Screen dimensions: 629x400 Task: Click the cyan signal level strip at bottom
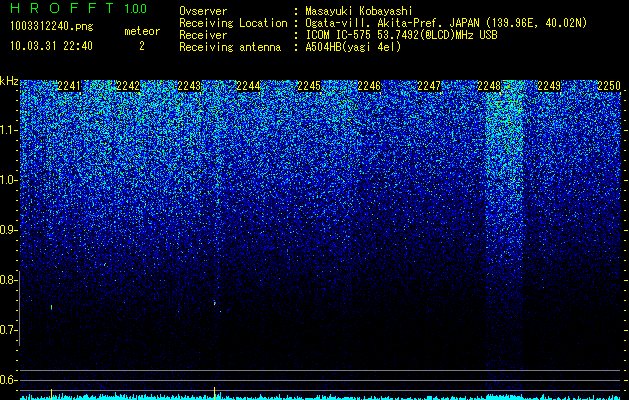pos(320,397)
